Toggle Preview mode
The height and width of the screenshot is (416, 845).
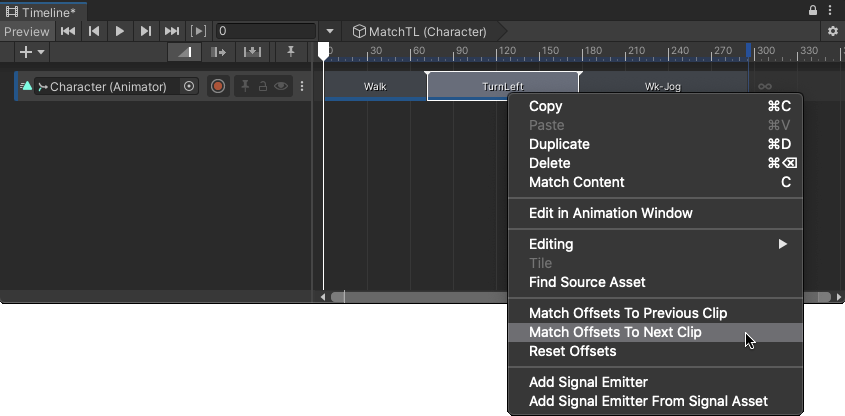click(x=26, y=31)
